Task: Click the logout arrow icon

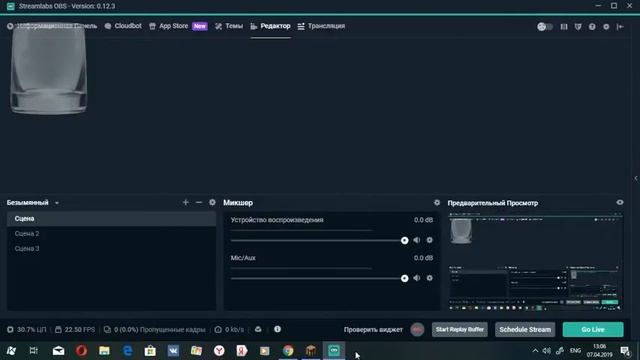Action: [620, 27]
